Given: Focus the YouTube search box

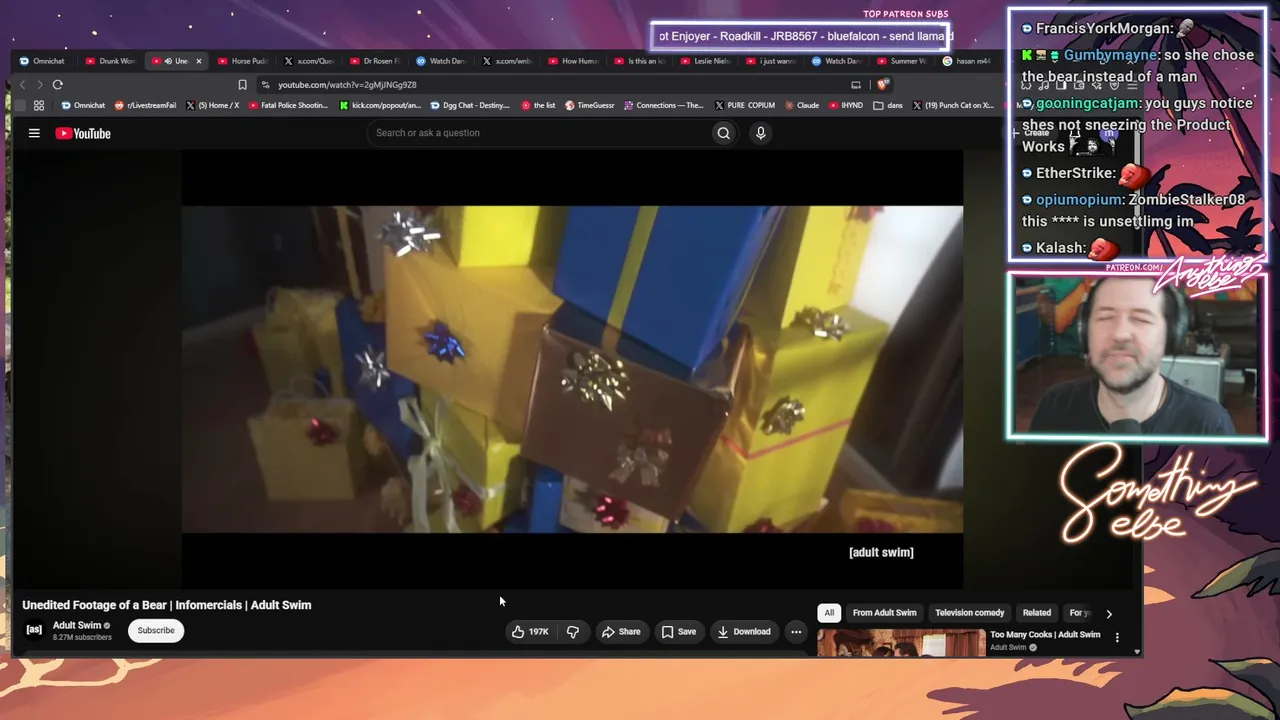Looking at the screenshot, I should tap(539, 133).
